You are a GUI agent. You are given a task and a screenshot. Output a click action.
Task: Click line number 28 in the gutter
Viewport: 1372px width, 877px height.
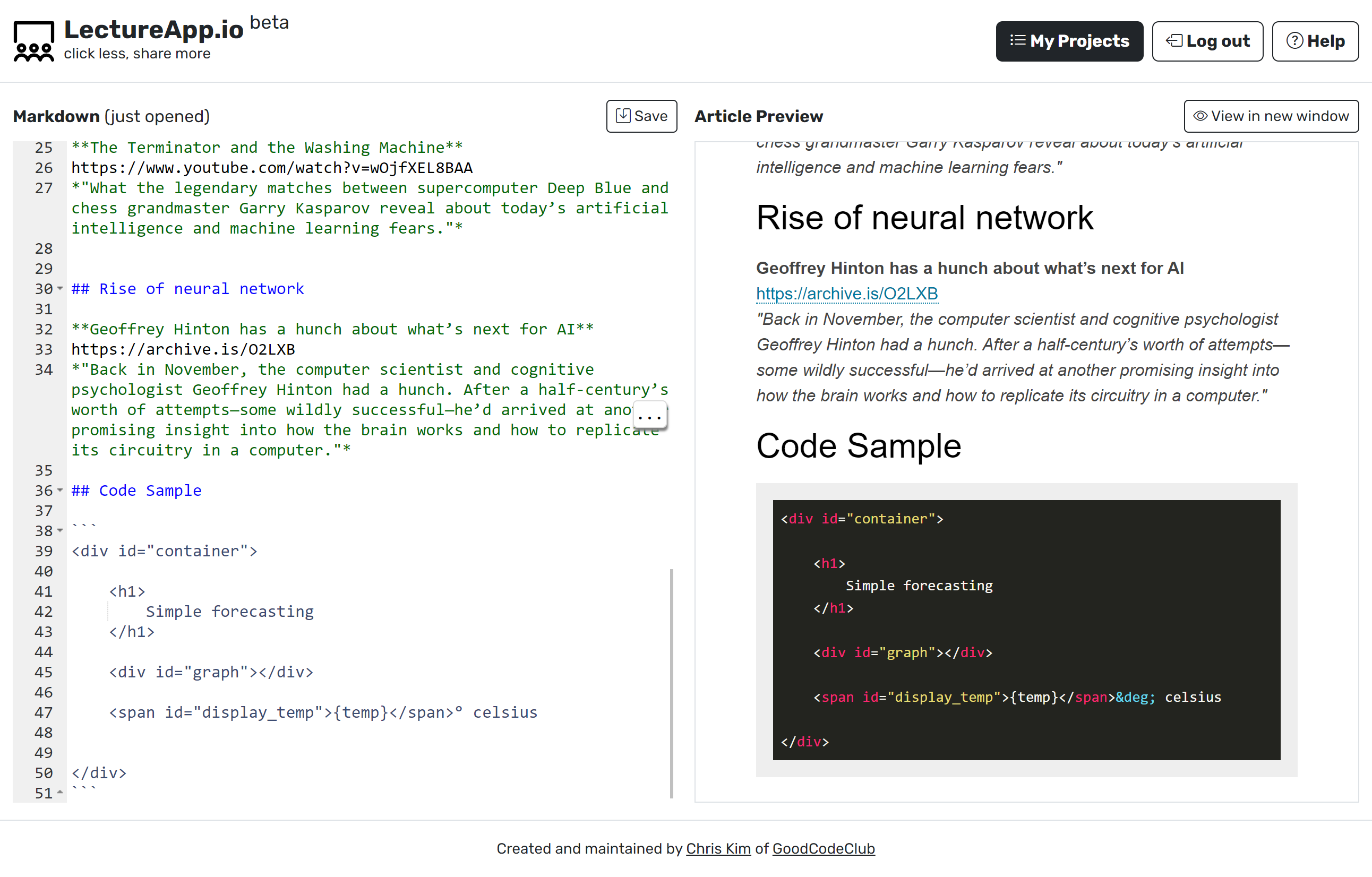coord(44,248)
